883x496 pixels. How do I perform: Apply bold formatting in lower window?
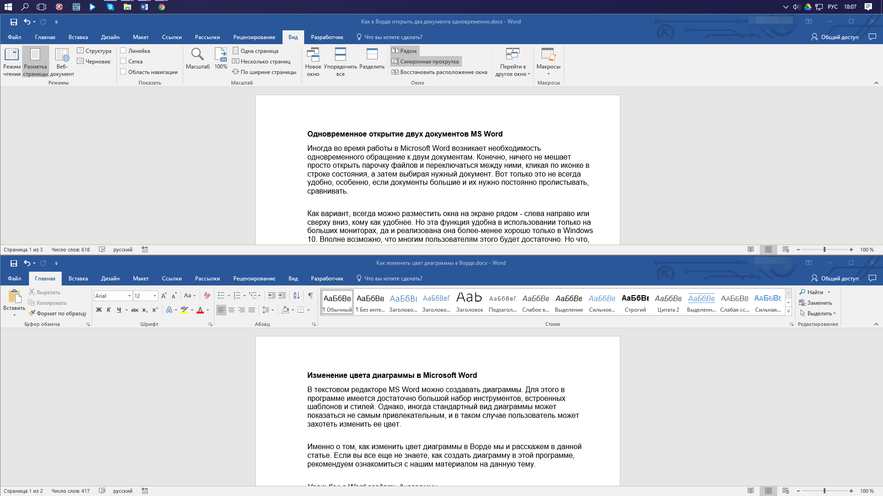coord(99,310)
